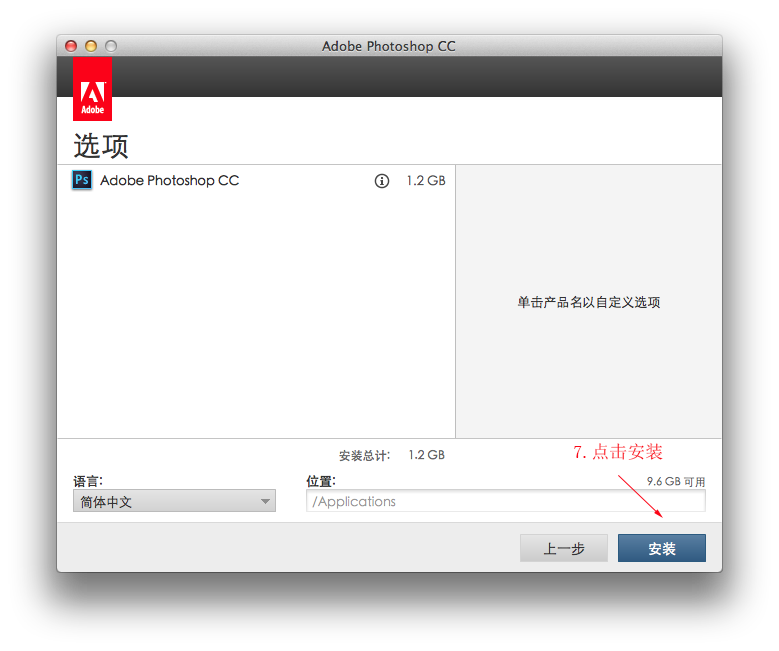Image resolution: width=779 pixels, height=651 pixels.
Task: Click the /Applications location field
Action: tap(506, 501)
